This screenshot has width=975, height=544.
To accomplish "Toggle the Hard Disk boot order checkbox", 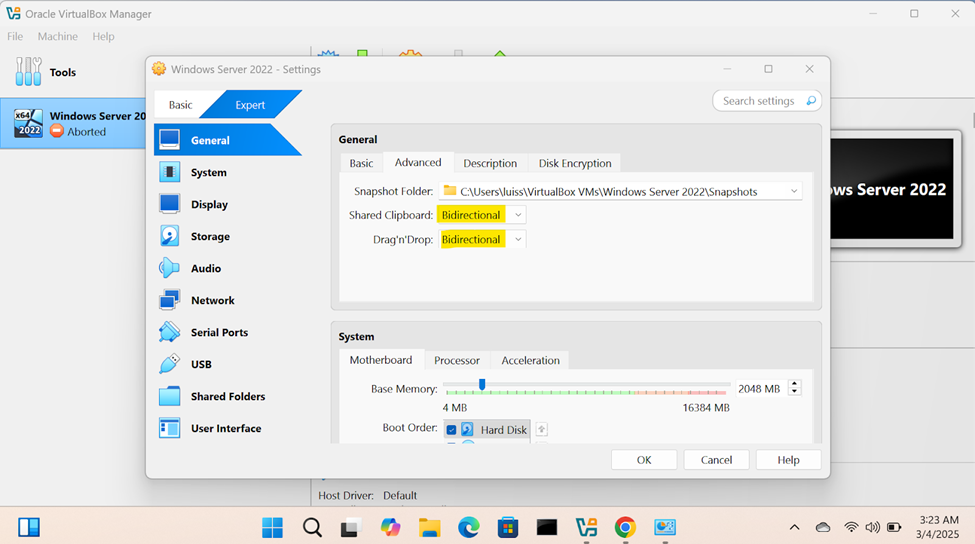I will tap(451, 430).
